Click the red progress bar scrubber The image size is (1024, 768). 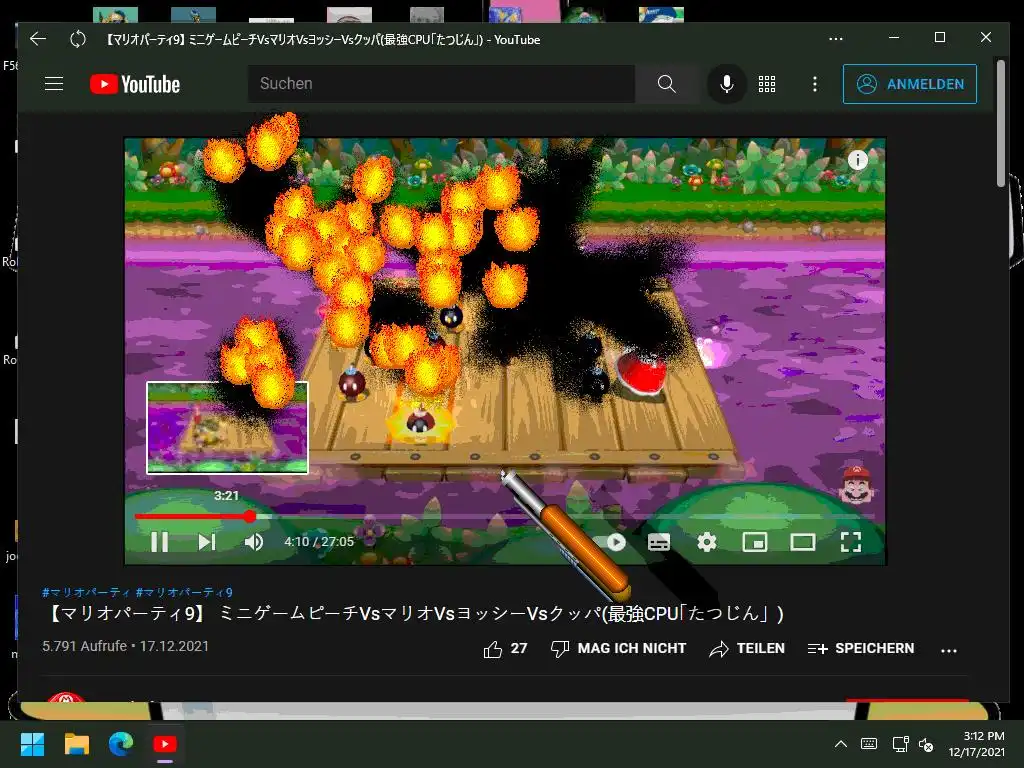[x=250, y=517]
